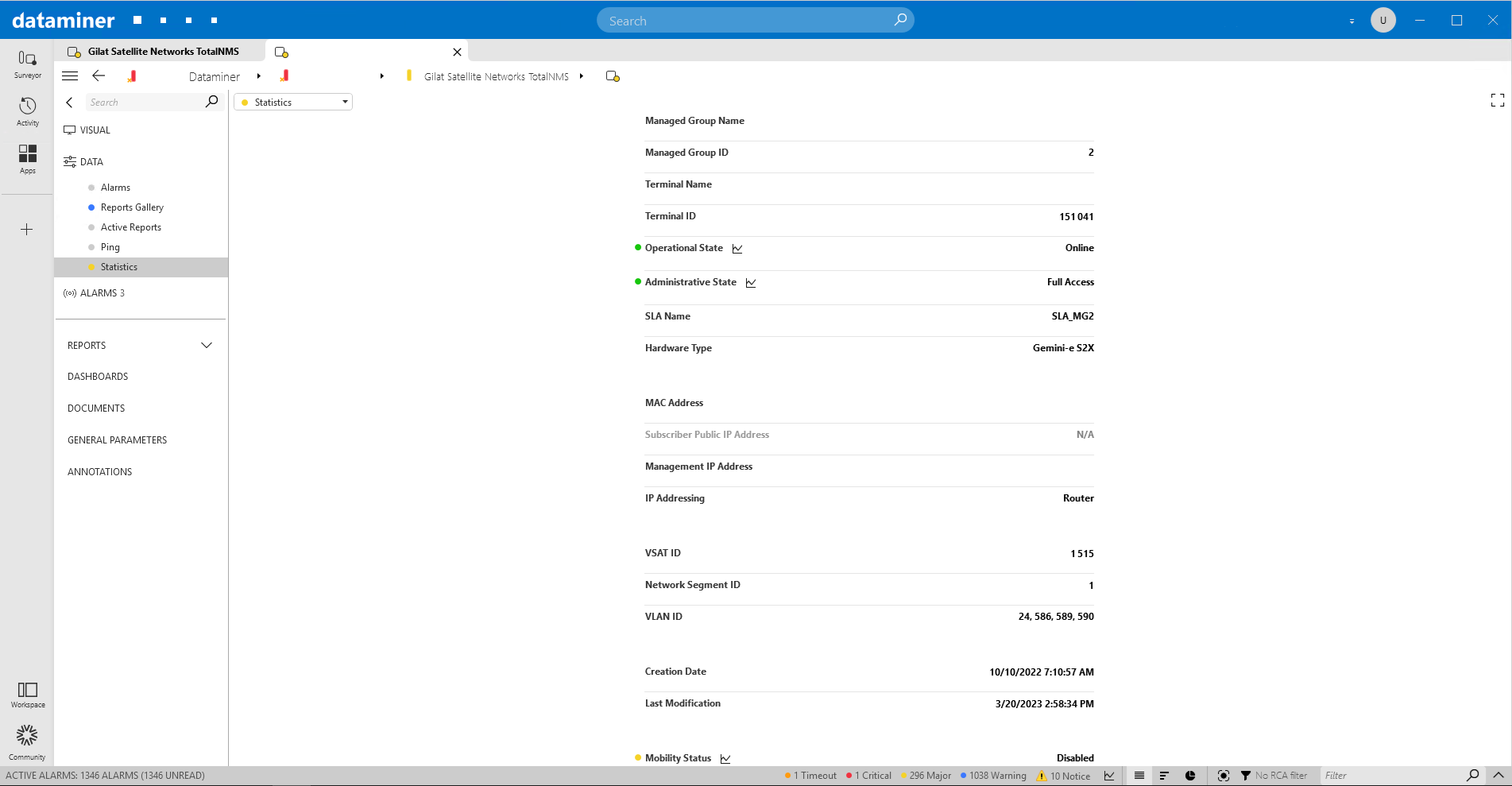Screen dimensions: 1512x786
Task: Select the Reports Gallery page
Action: [x=132, y=207]
